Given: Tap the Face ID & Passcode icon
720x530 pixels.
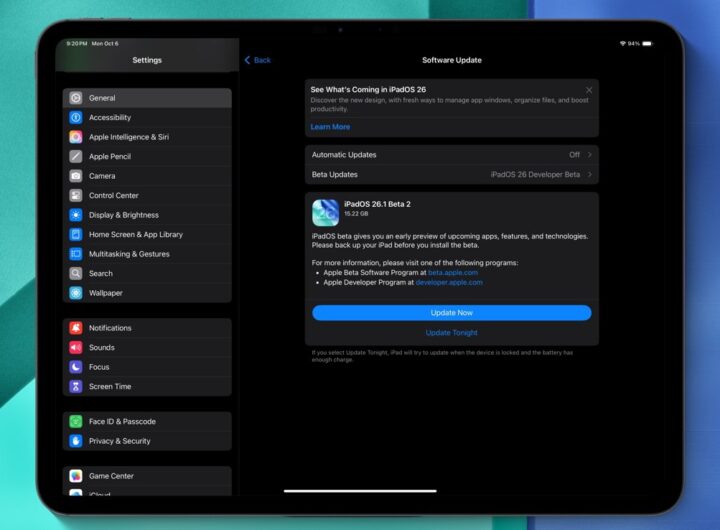Looking at the screenshot, I should [76, 422].
